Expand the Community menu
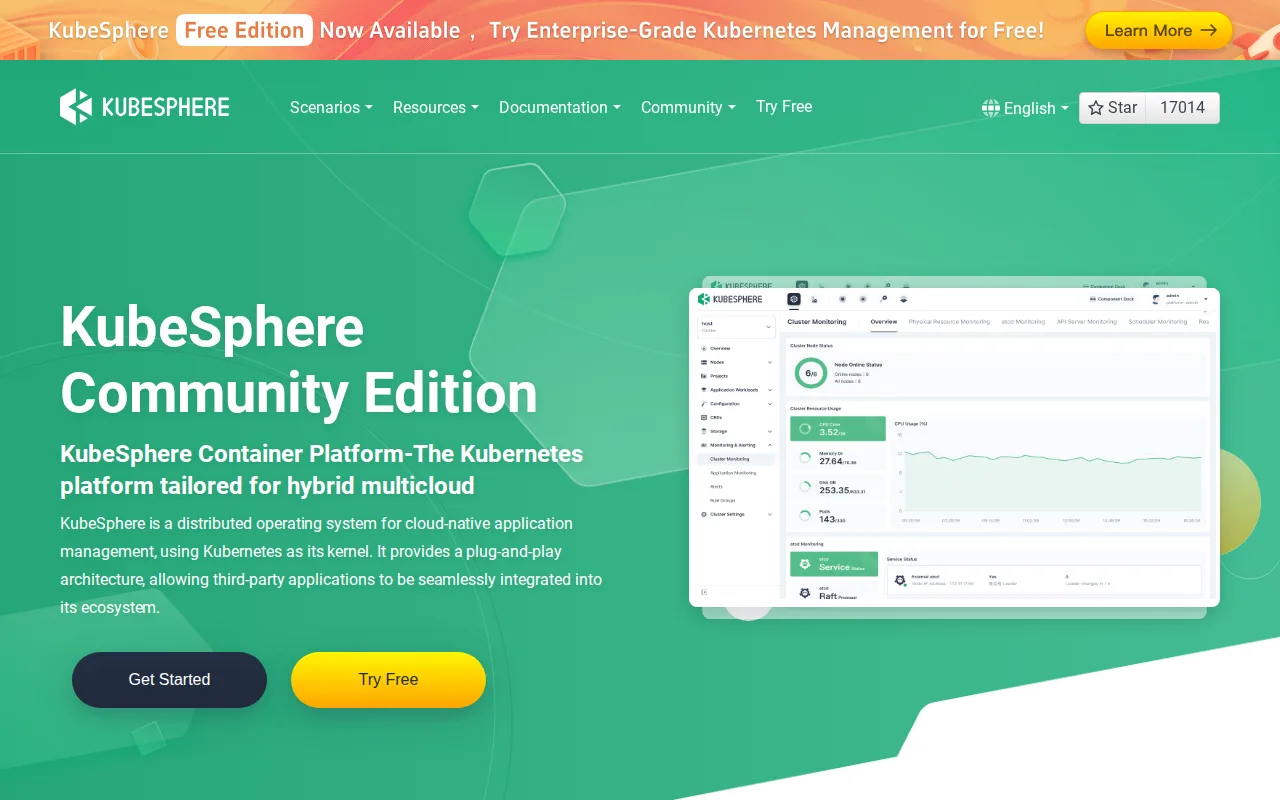 pyautogui.click(x=688, y=107)
